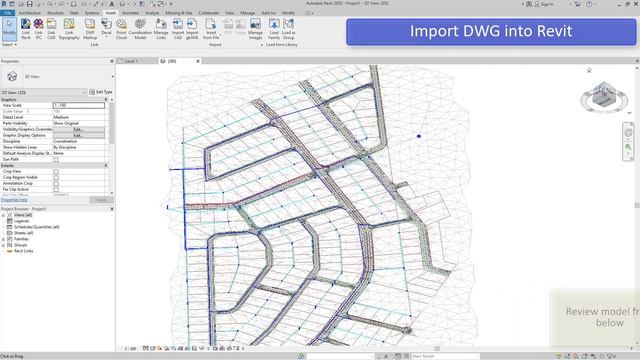Click the Edit Type button
Image resolution: width=640 pixels, height=360 pixels.
(101, 92)
